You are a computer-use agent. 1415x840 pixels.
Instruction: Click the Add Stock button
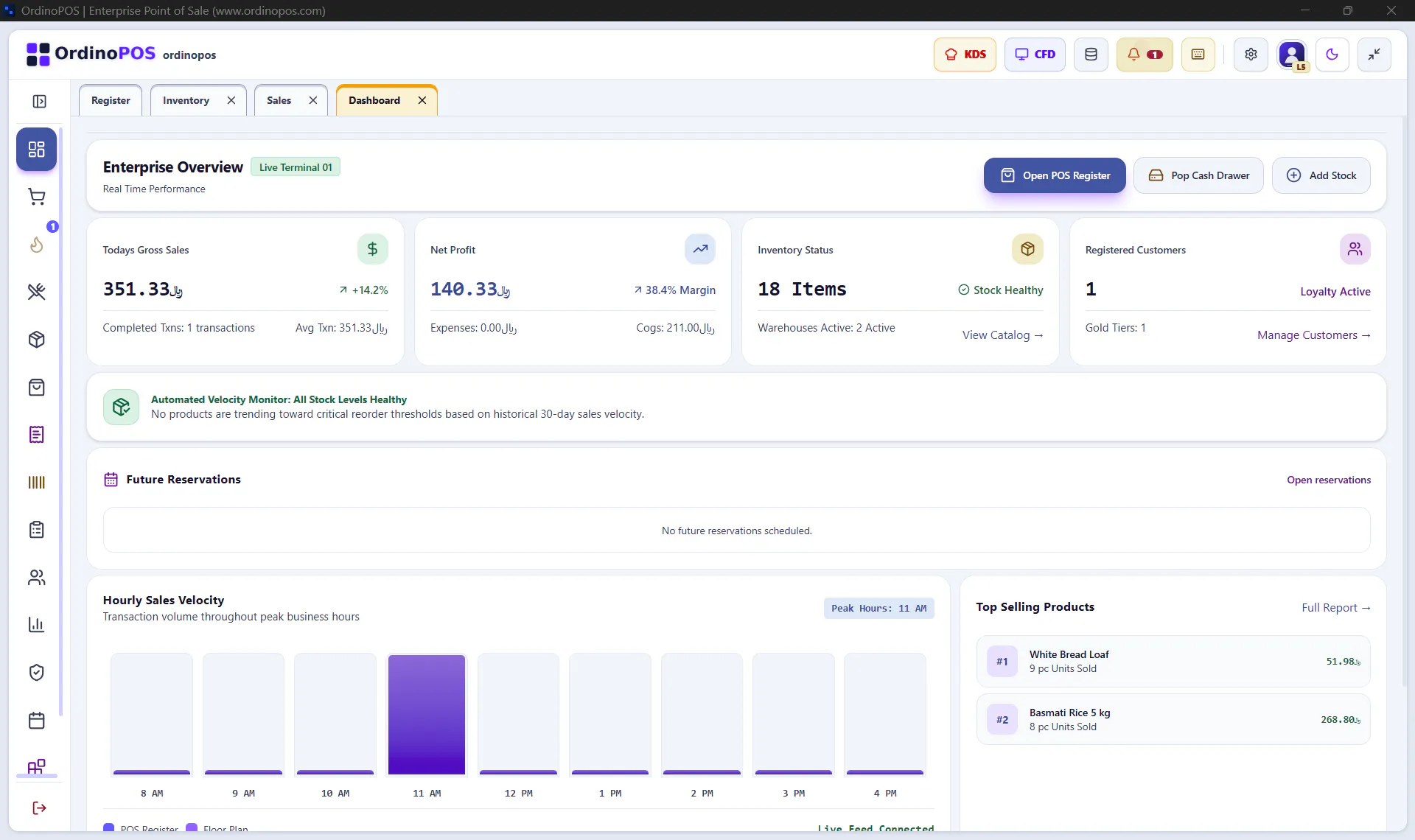[1321, 175]
